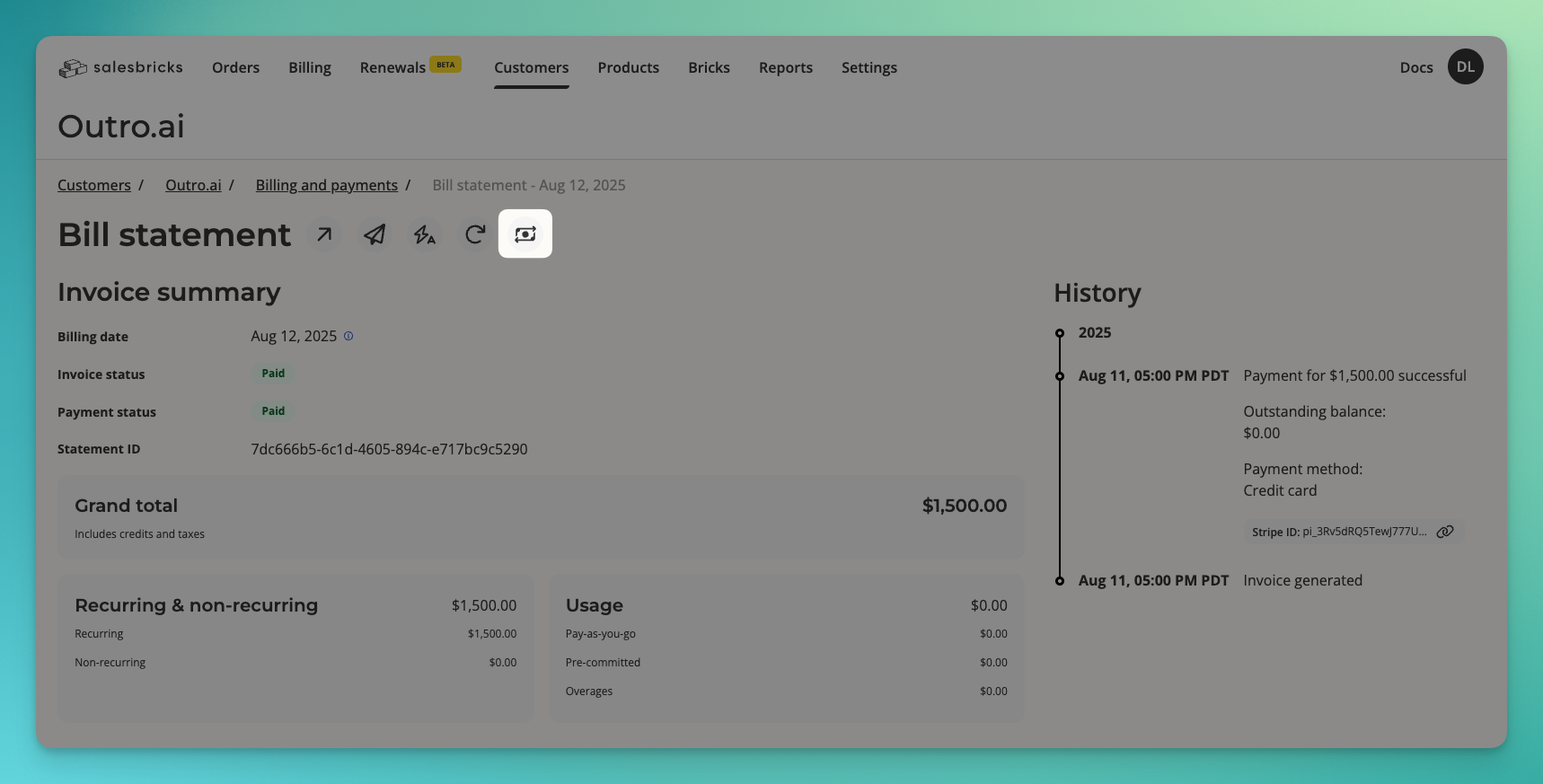Click the Bill statement - Aug 12, 2025 breadcrumb

tap(529, 185)
